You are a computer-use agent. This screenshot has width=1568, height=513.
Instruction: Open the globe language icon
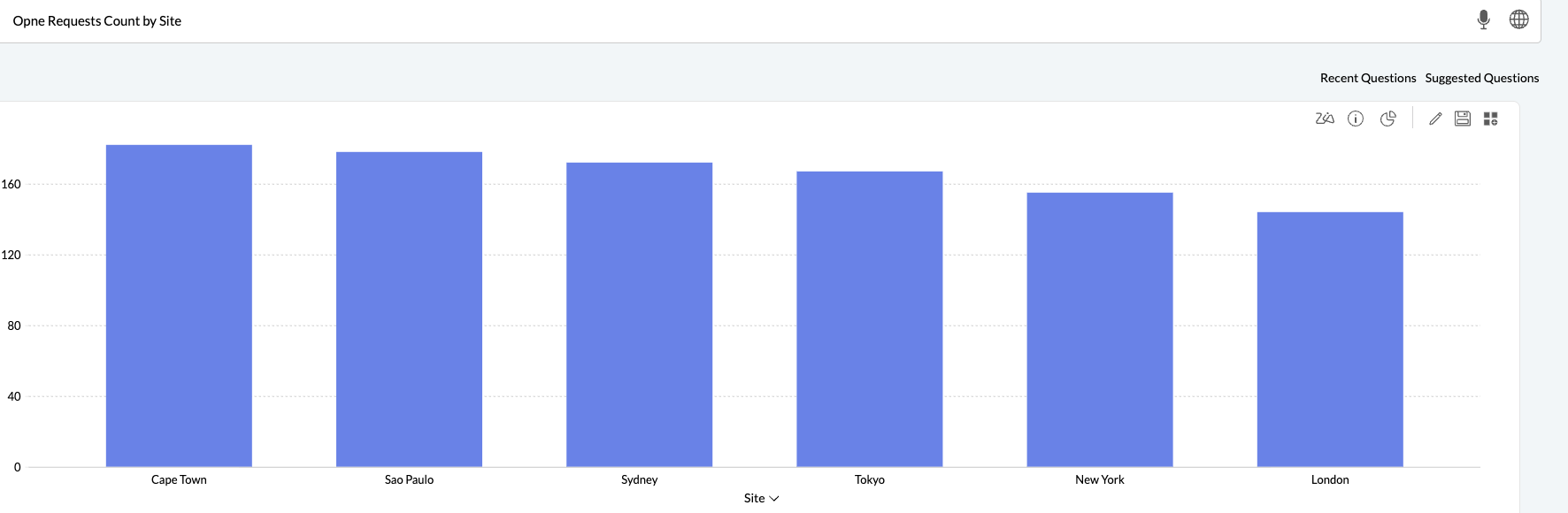pos(1519,19)
